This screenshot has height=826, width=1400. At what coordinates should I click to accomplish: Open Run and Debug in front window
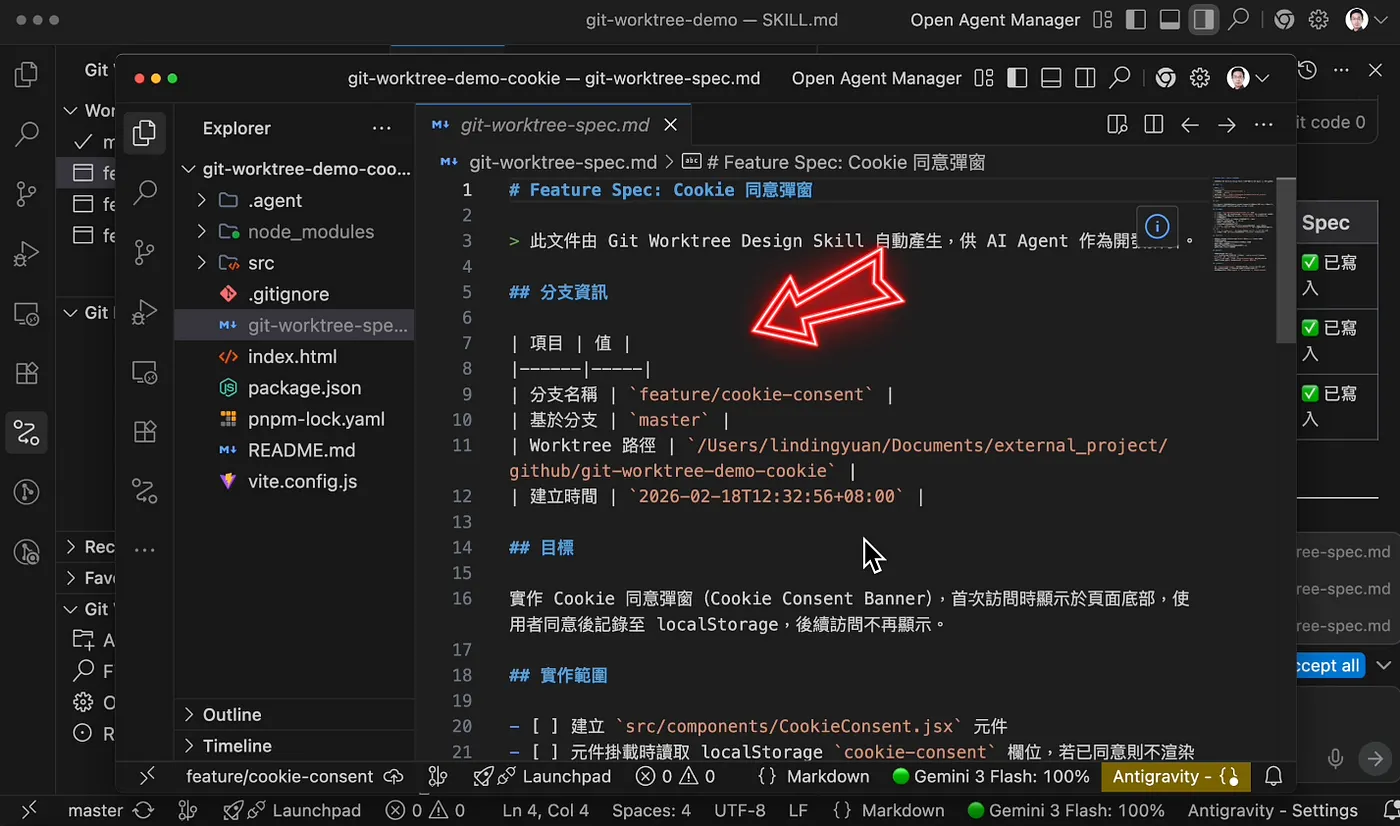145,311
